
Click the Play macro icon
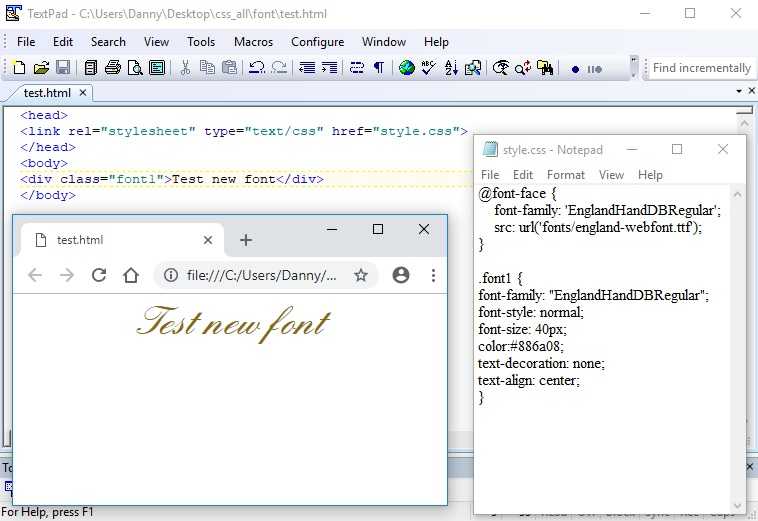click(595, 69)
